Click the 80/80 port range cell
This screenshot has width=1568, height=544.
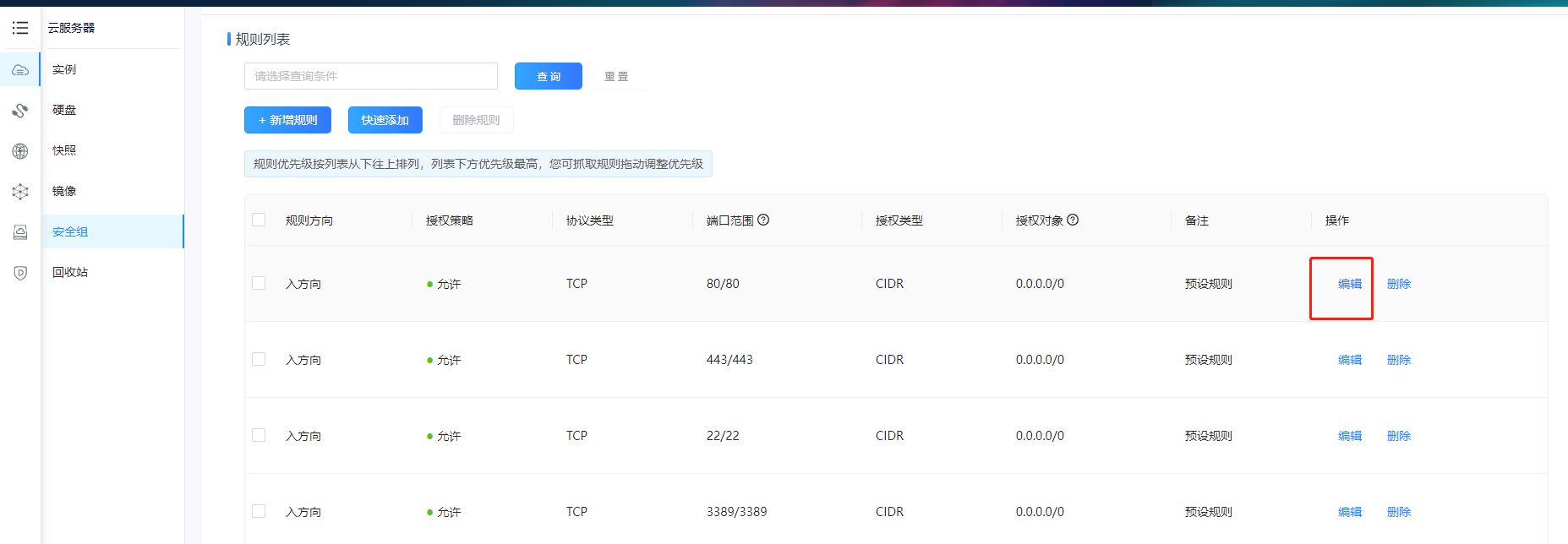[723, 284]
